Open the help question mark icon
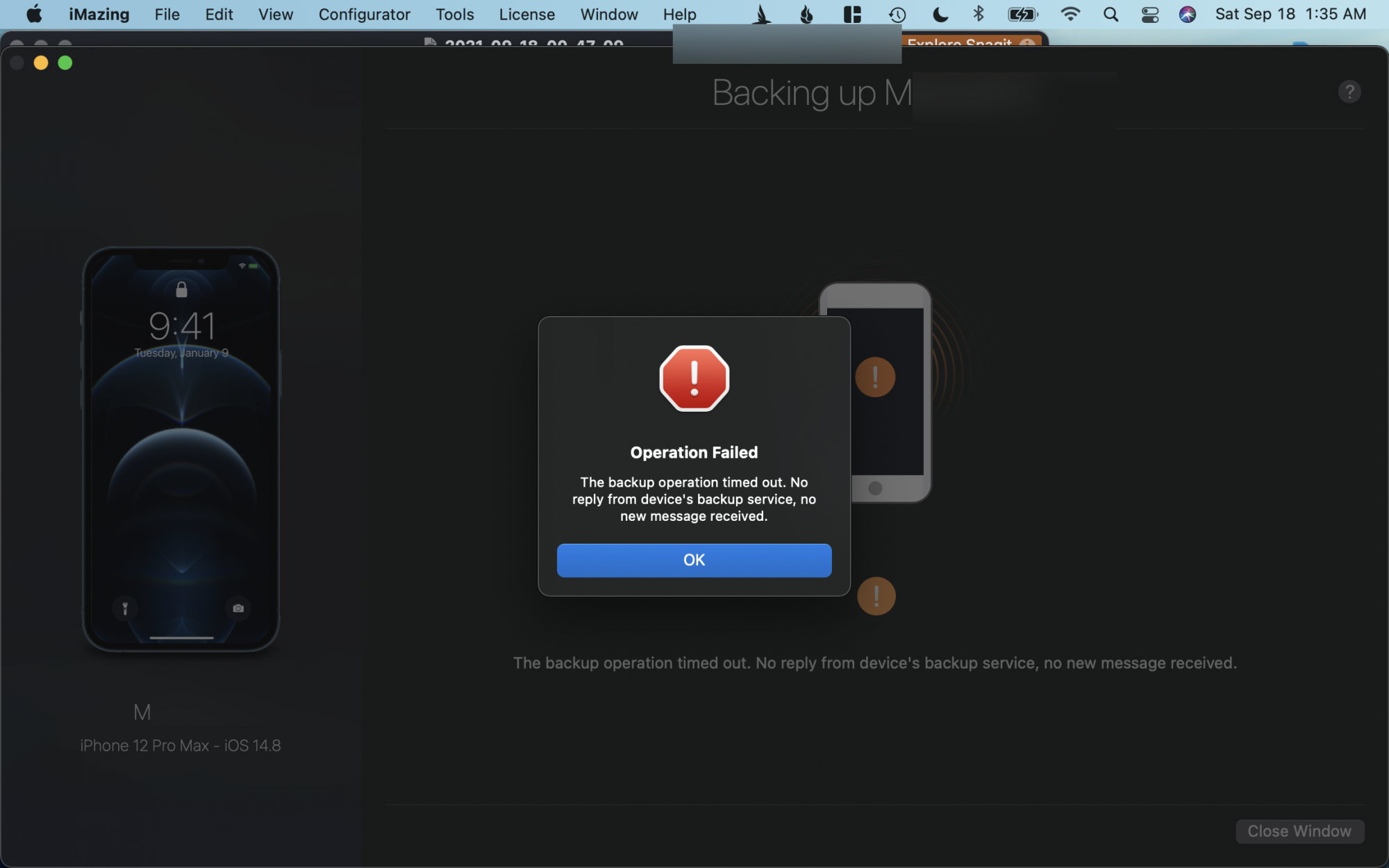The height and width of the screenshot is (868, 1389). [x=1349, y=92]
